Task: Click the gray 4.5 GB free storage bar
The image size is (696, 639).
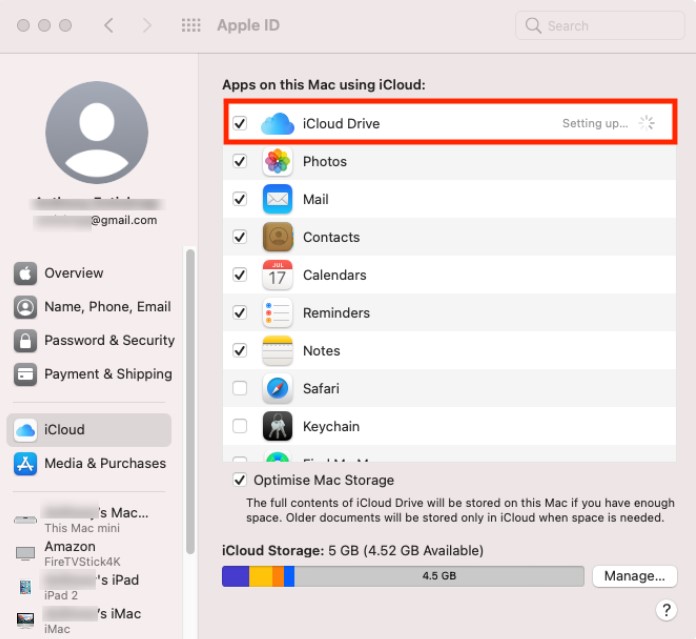Action: tap(439, 576)
